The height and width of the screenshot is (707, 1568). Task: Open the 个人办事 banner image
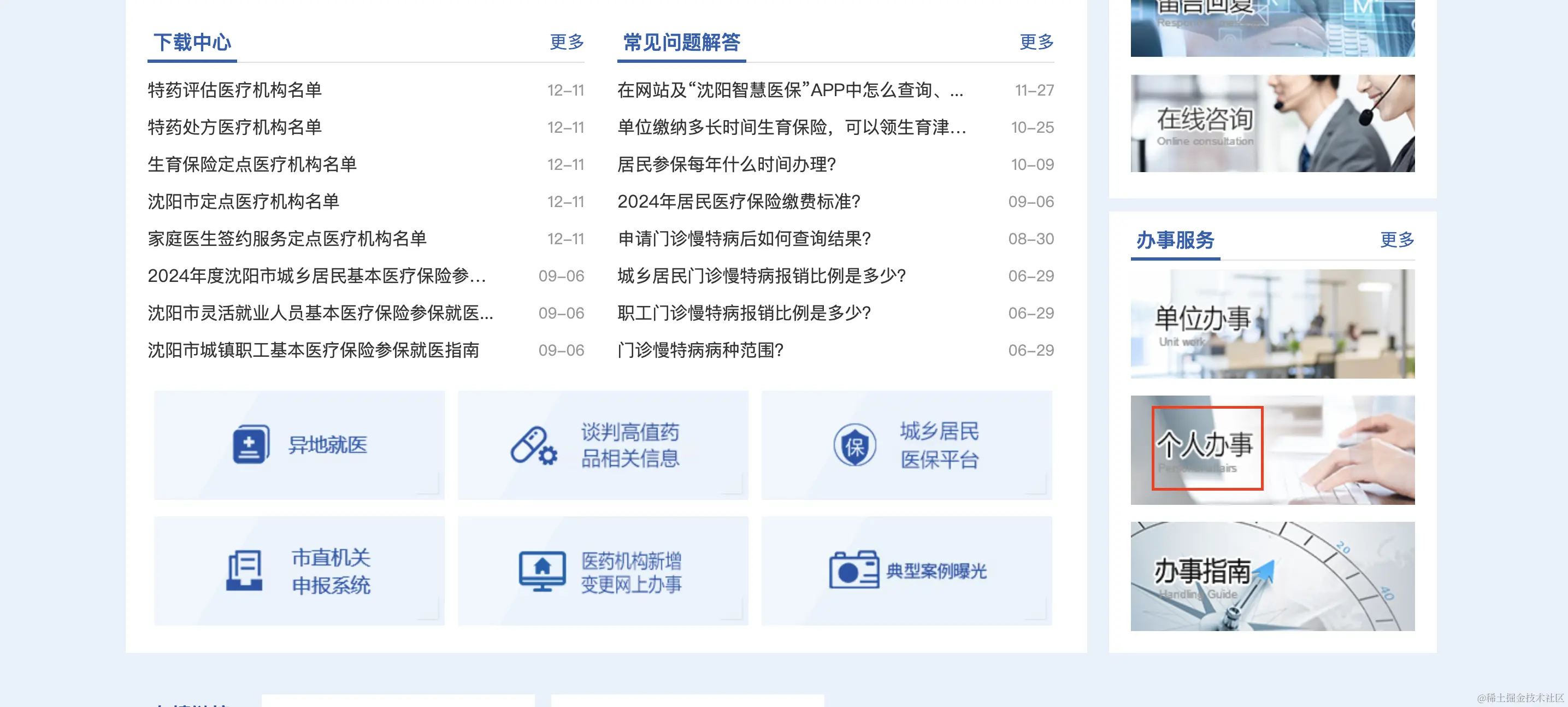coord(1272,450)
